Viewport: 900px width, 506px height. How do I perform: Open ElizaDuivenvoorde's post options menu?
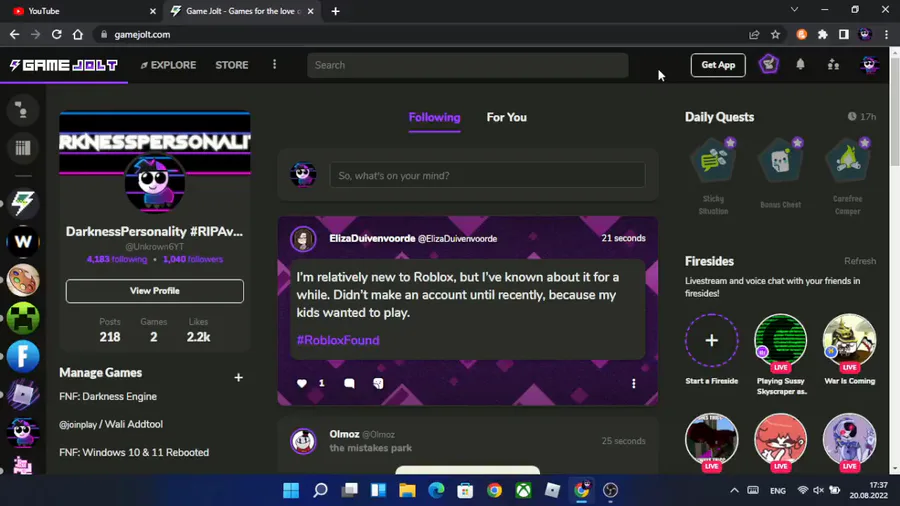click(x=634, y=383)
